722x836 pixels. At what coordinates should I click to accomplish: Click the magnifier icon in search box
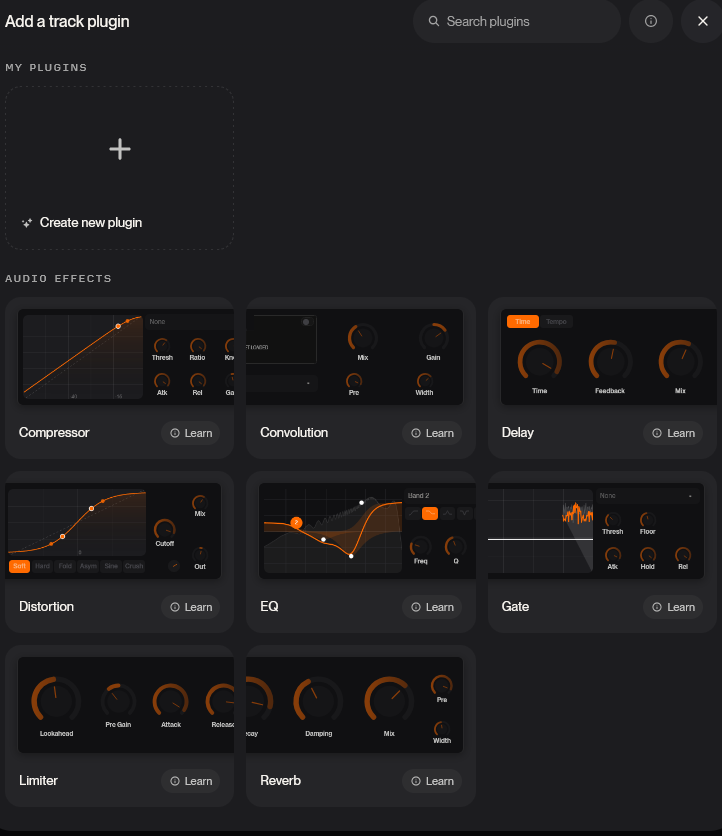tap(434, 21)
